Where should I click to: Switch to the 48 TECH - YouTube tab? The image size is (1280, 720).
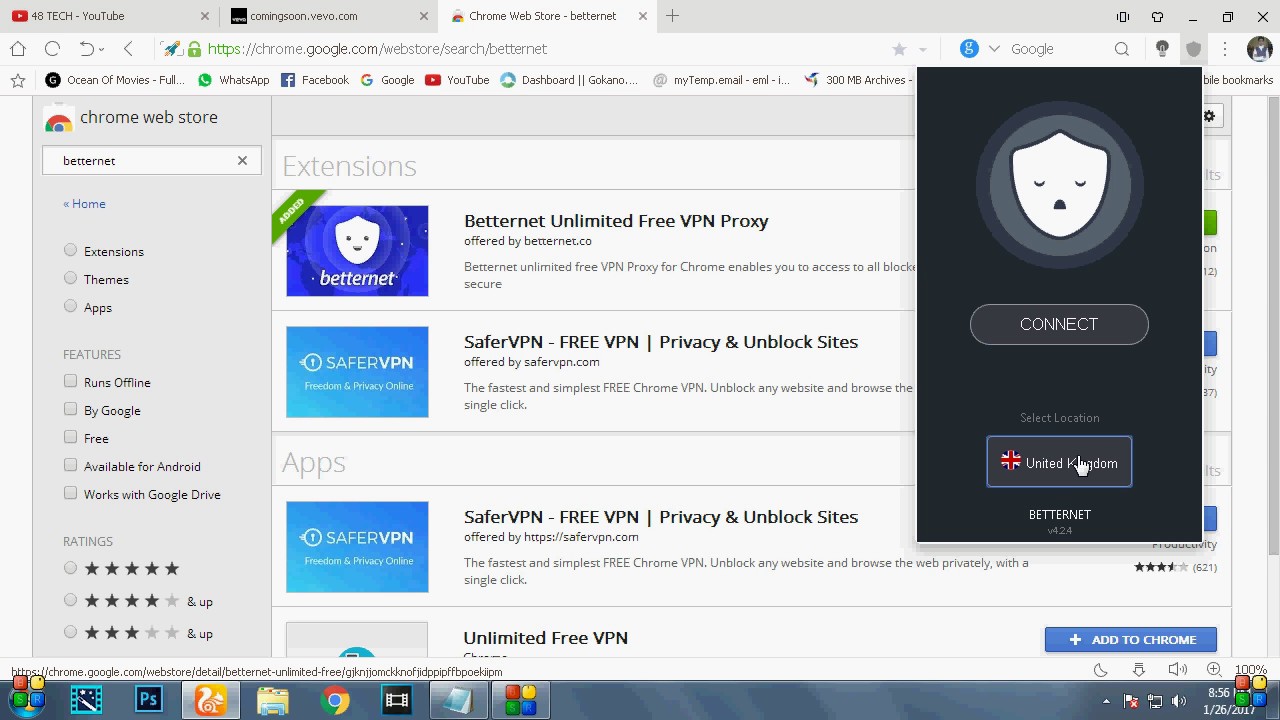click(x=110, y=16)
